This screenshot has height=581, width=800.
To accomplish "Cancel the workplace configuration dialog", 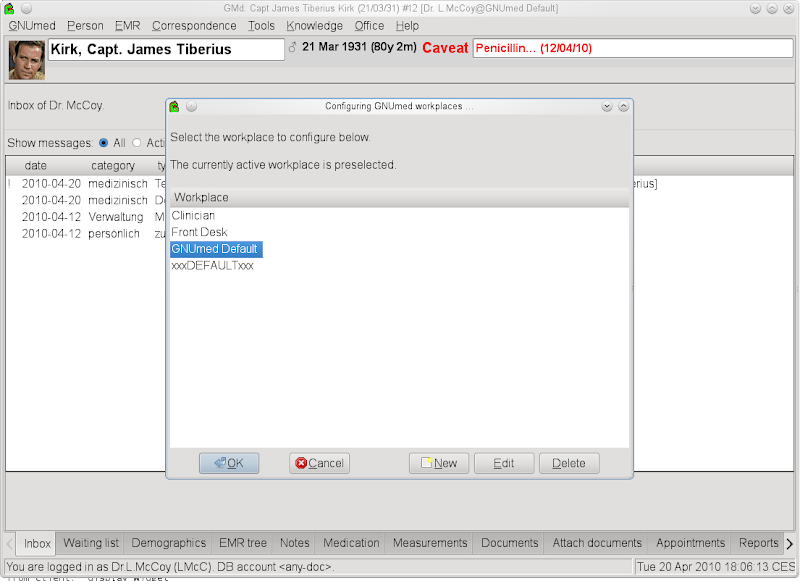I will (319, 463).
